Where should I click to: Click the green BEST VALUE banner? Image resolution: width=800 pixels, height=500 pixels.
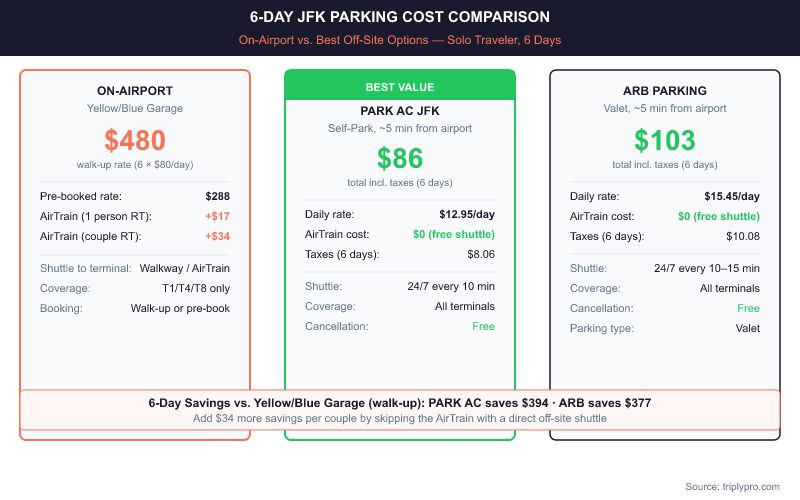pyautogui.click(x=400, y=87)
